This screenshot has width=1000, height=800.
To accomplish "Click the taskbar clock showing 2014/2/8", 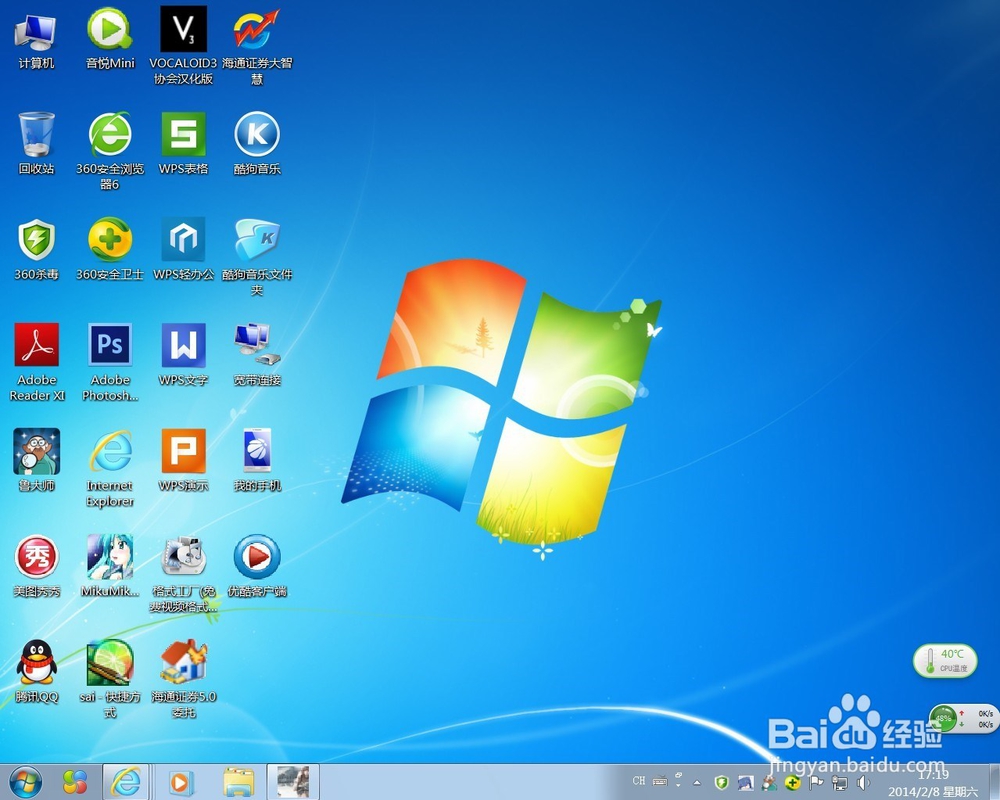I will (935, 789).
